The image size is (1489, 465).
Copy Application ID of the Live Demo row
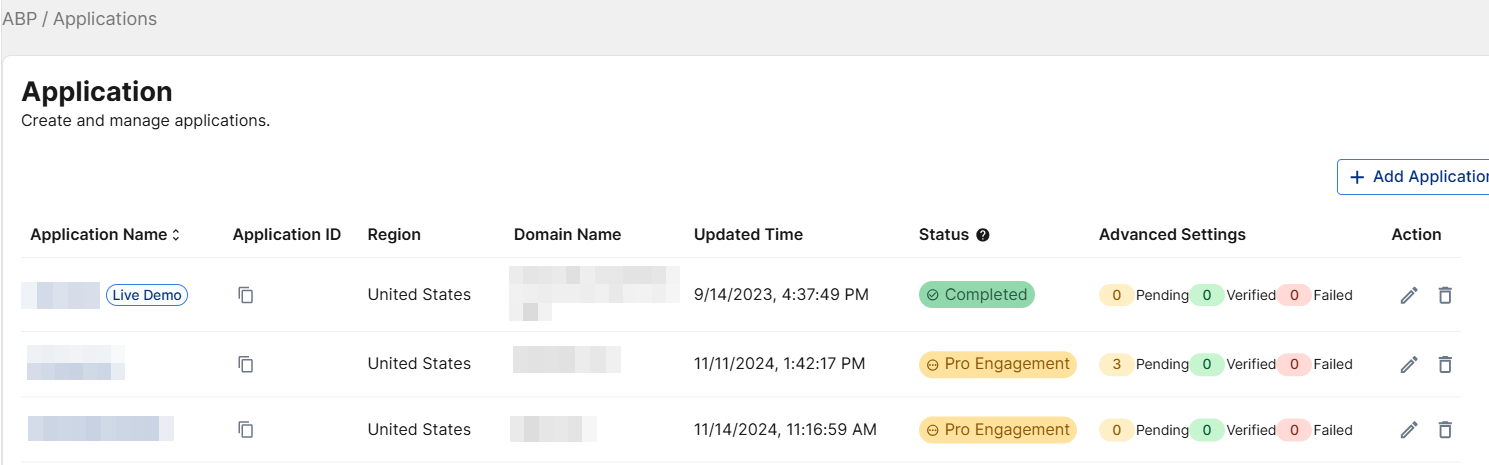tap(246, 295)
